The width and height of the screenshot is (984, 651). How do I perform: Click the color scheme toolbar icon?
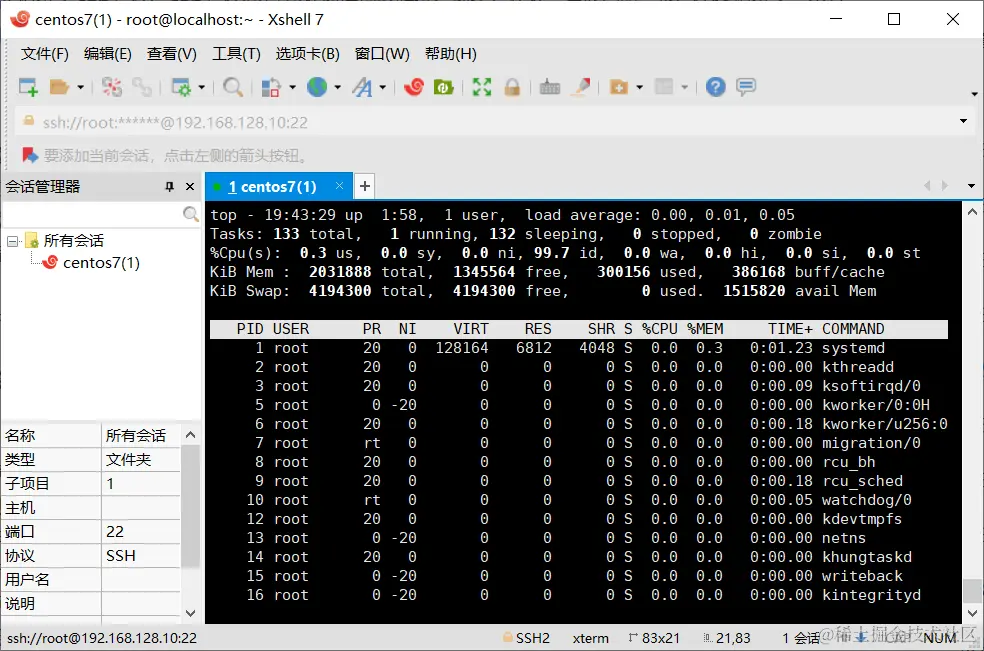click(x=271, y=87)
